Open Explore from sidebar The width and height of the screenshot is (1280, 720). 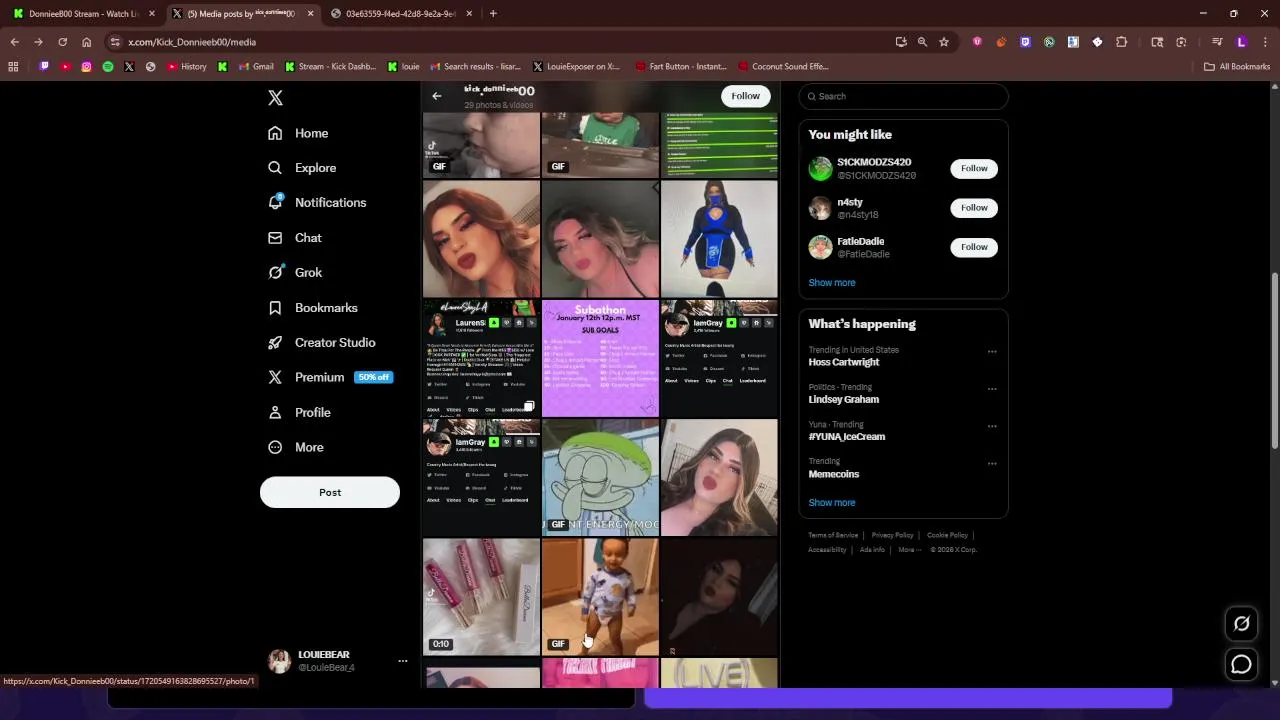302,168
